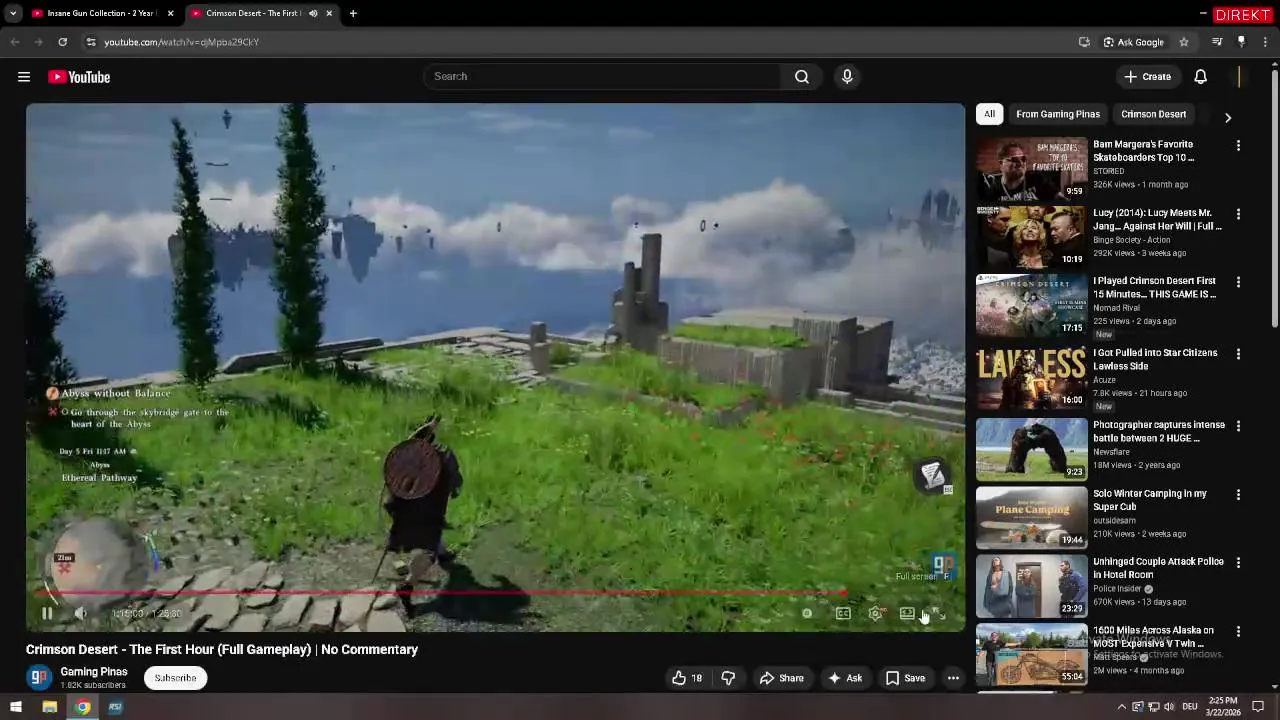Click Create button in header

pos(1147,76)
